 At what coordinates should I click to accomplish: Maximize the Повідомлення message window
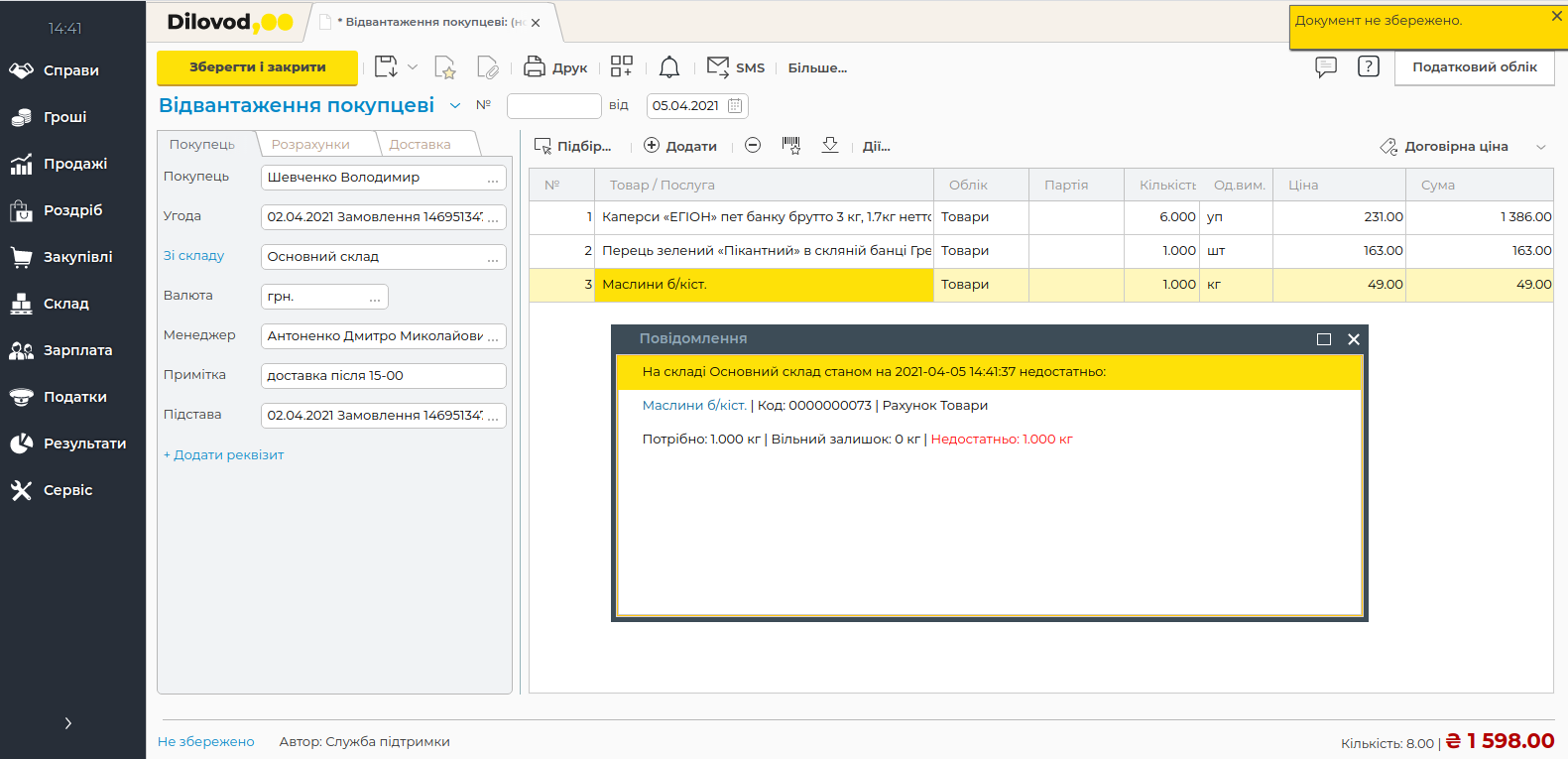[x=1323, y=339]
